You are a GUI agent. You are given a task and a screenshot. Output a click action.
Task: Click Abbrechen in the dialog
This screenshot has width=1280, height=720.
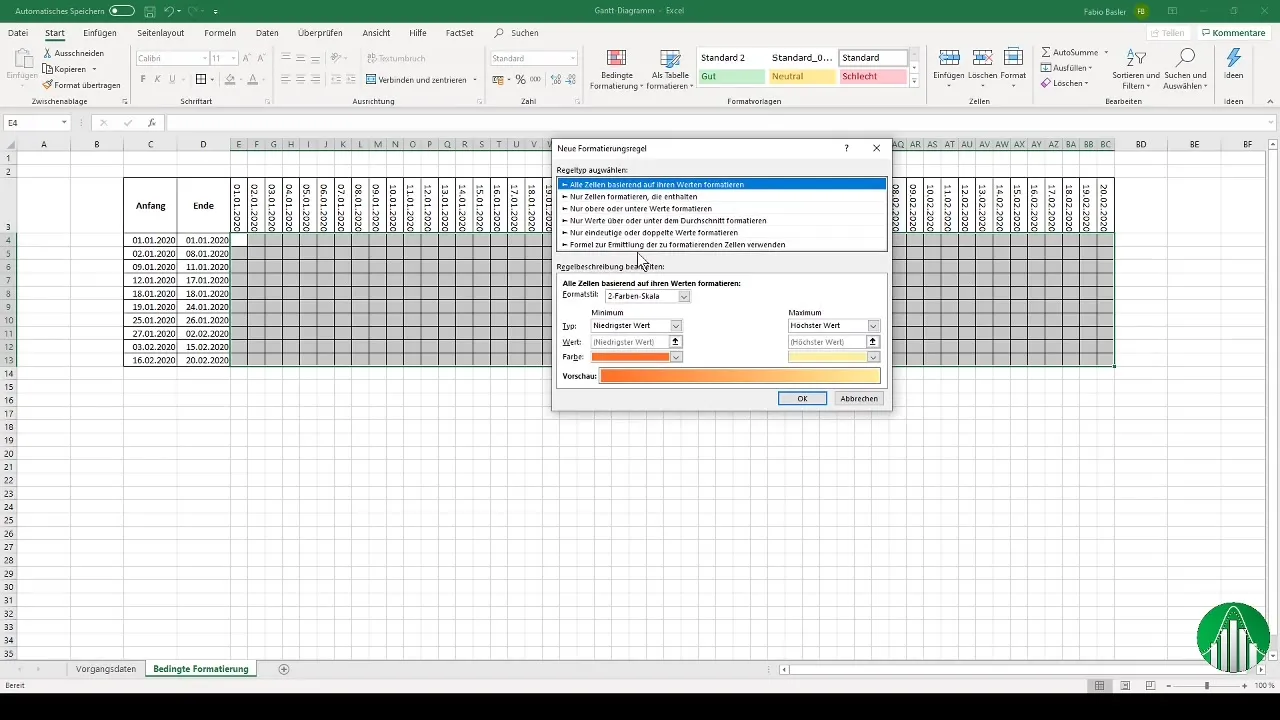pos(859,398)
